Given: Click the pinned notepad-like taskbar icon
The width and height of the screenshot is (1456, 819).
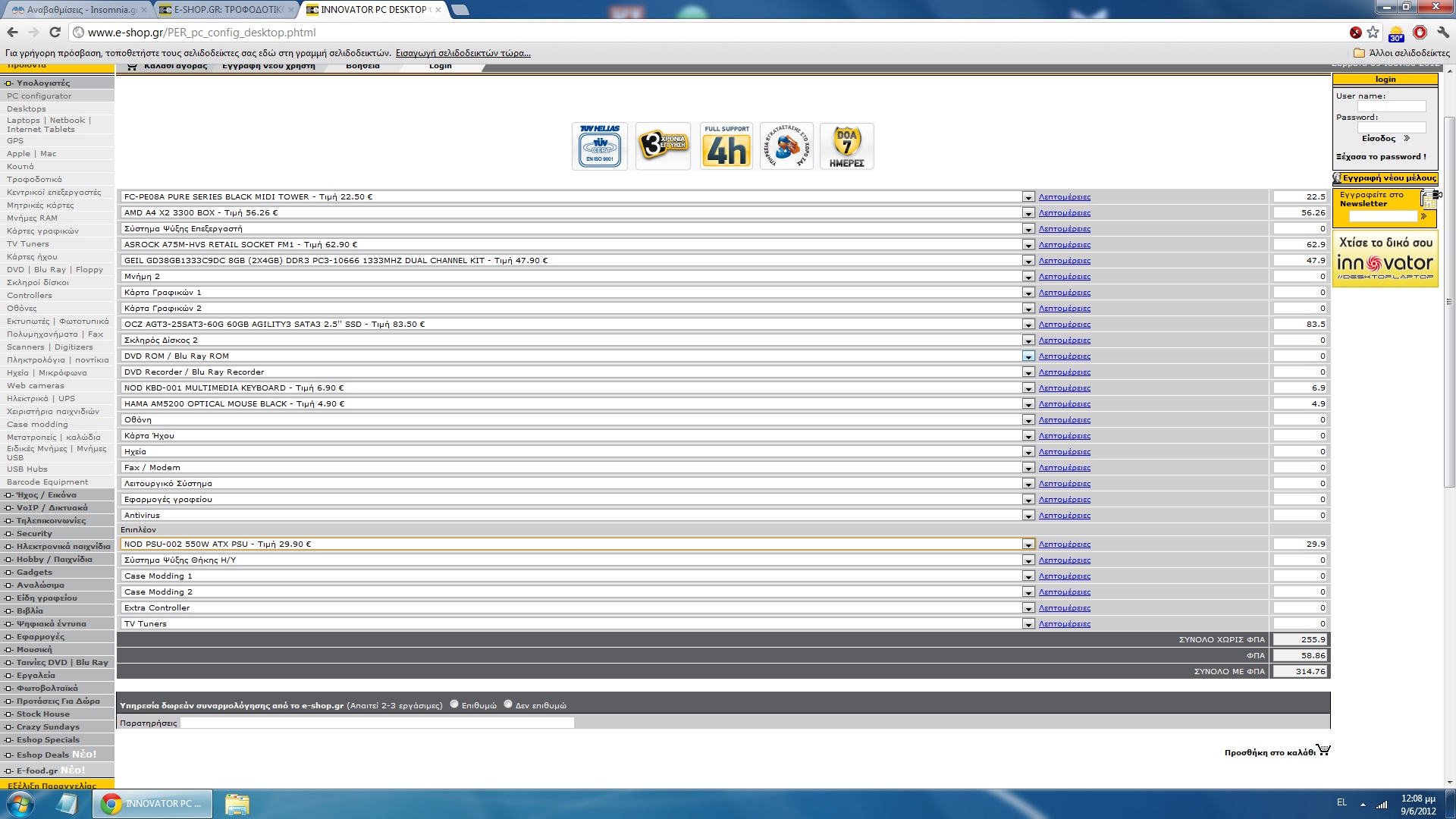Looking at the screenshot, I should (67, 804).
